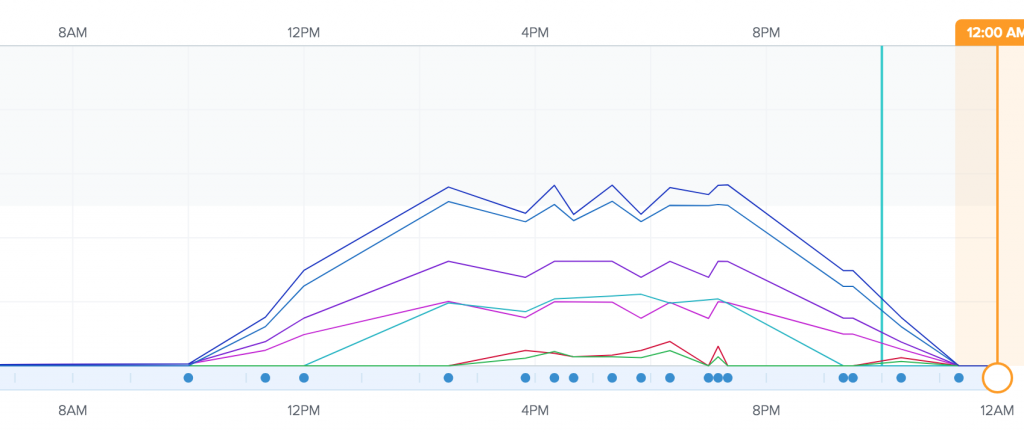Click the 8PM label on top axis
The width and height of the screenshot is (1024, 432).
[x=766, y=32]
